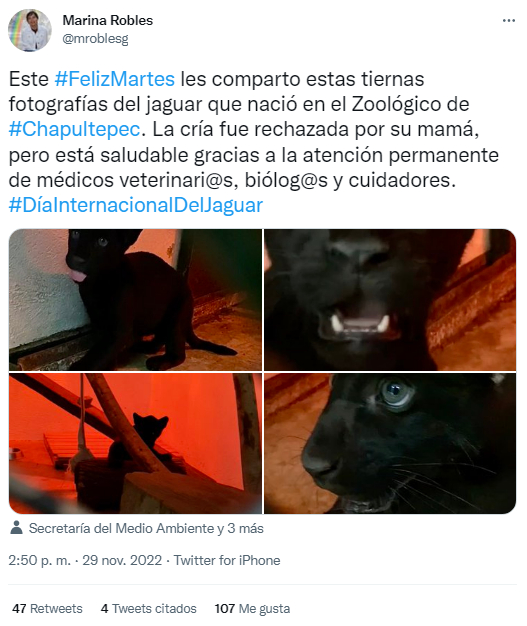
Task: Click the tagged people person icon
Action: [x=16, y=528]
